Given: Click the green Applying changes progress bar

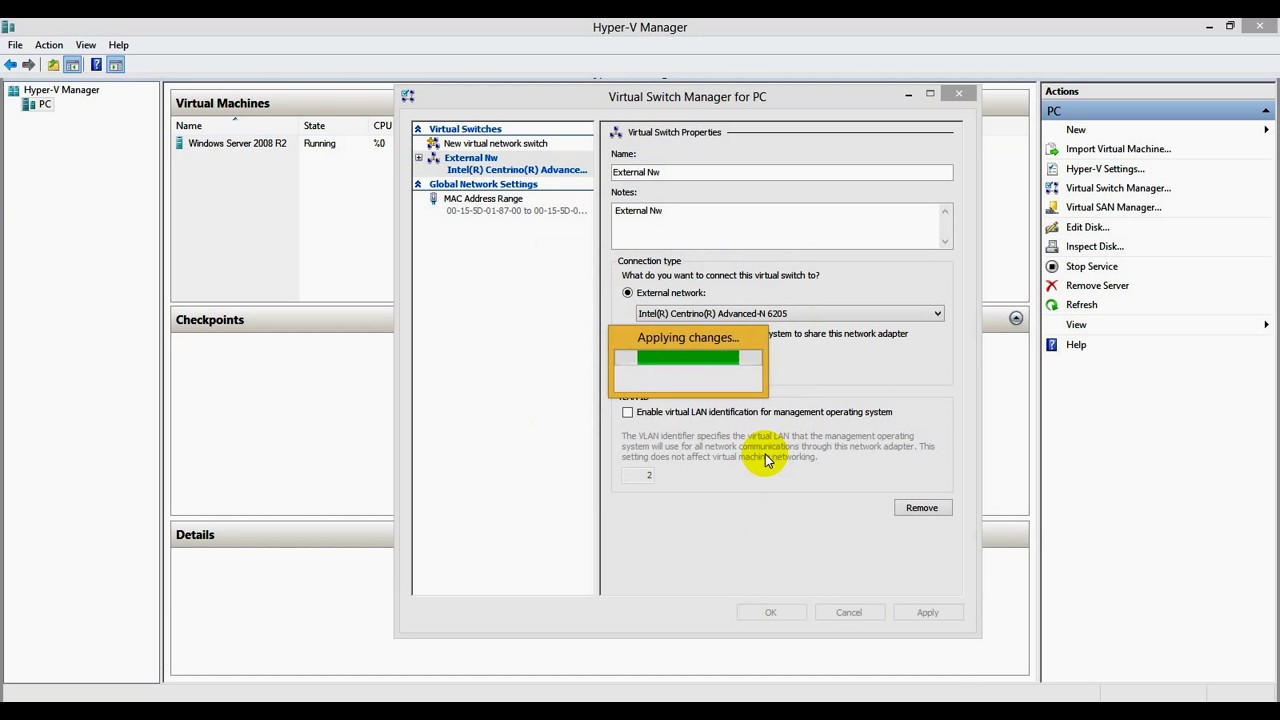Looking at the screenshot, I should click(688, 358).
